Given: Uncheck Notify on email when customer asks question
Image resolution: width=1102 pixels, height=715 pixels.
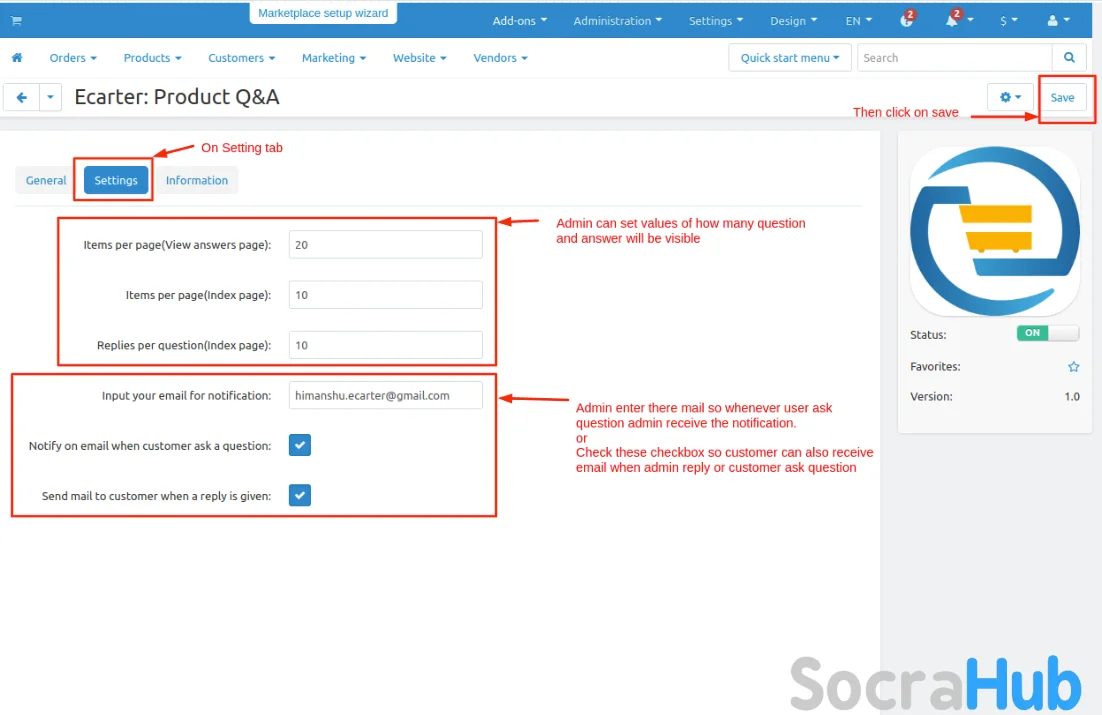Looking at the screenshot, I should click(299, 445).
